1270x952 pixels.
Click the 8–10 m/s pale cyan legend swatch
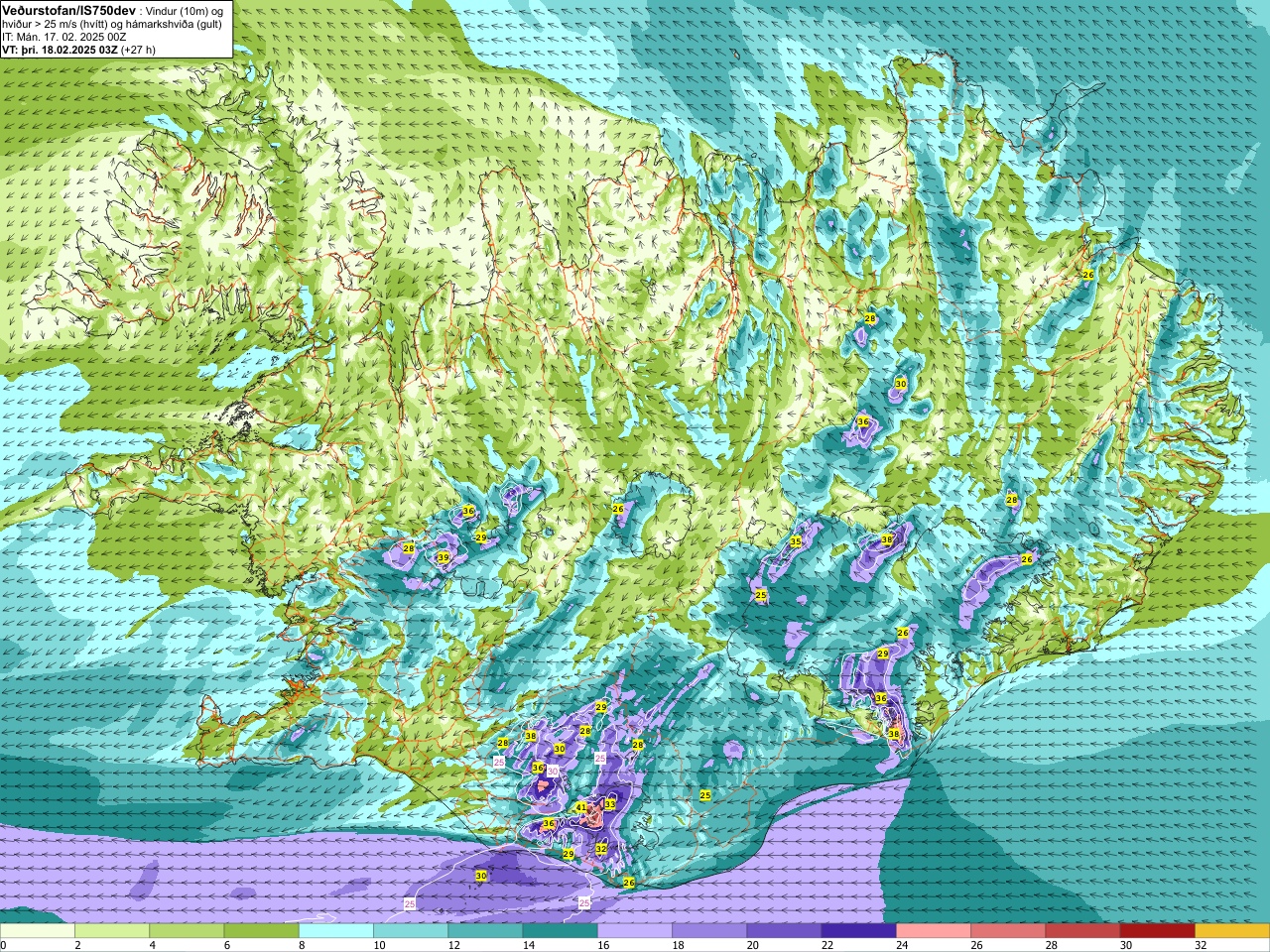click(x=336, y=931)
